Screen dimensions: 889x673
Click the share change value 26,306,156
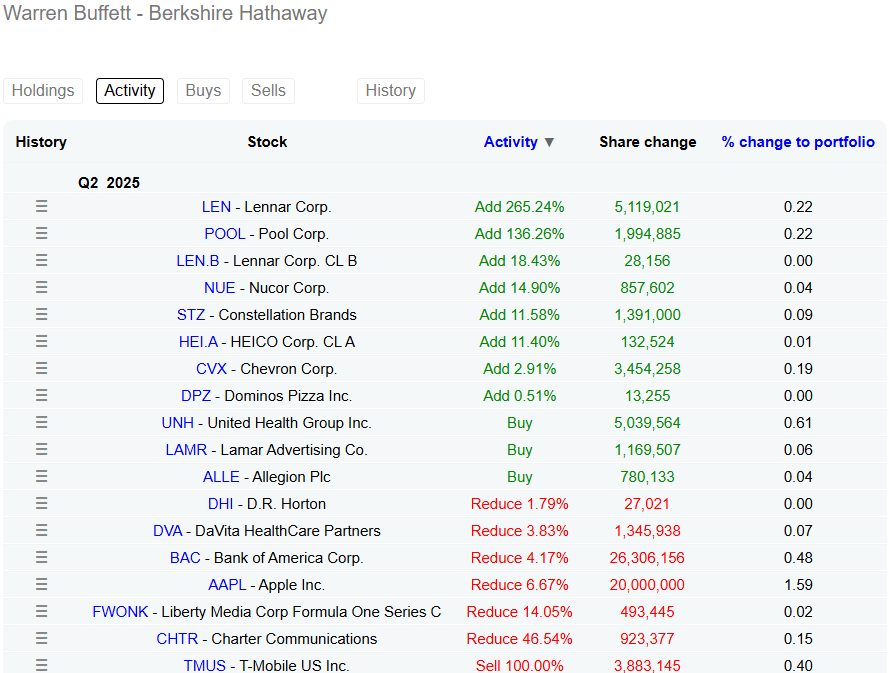point(647,558)
